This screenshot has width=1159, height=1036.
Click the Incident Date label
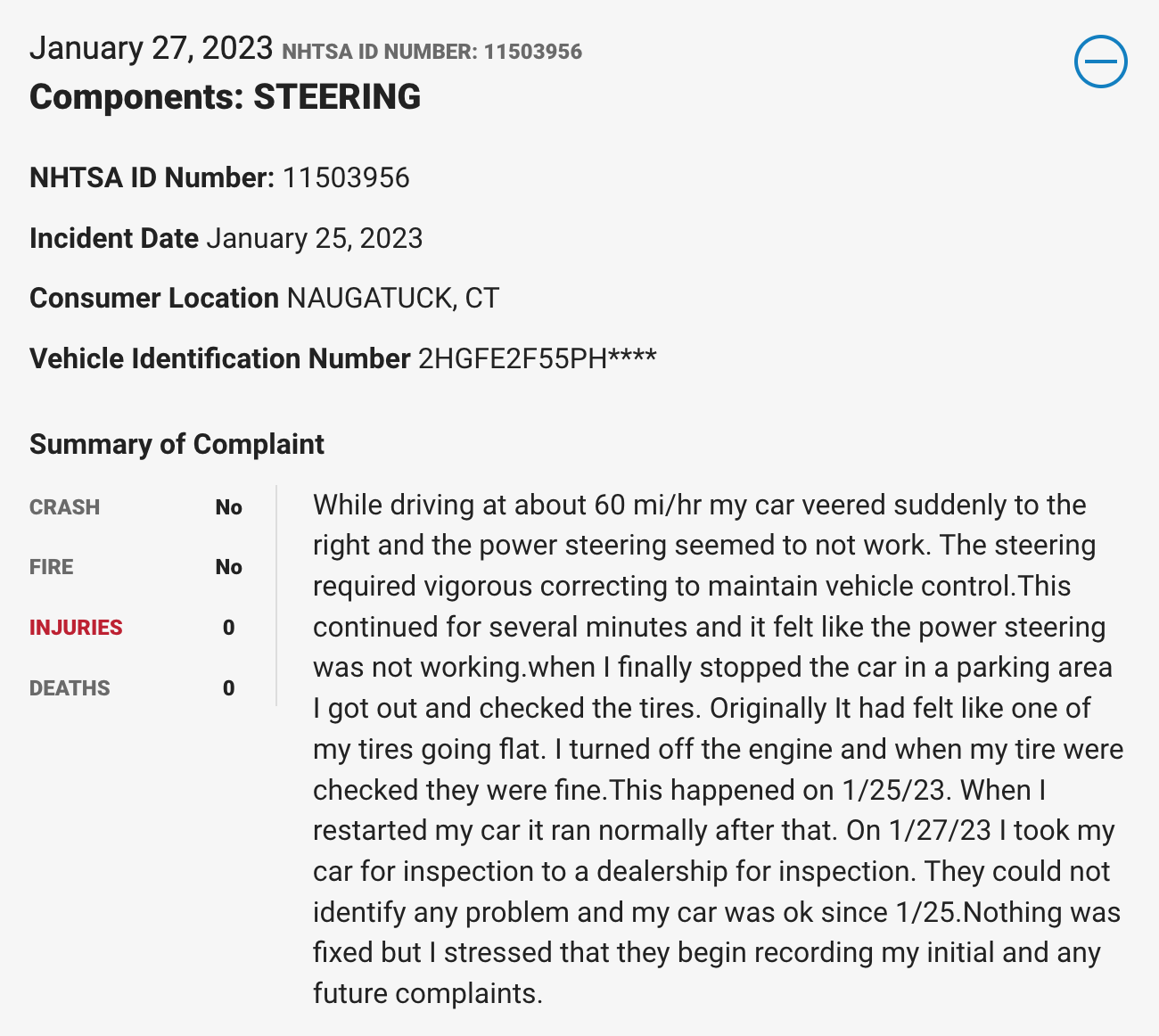click(x=113, y=238)
